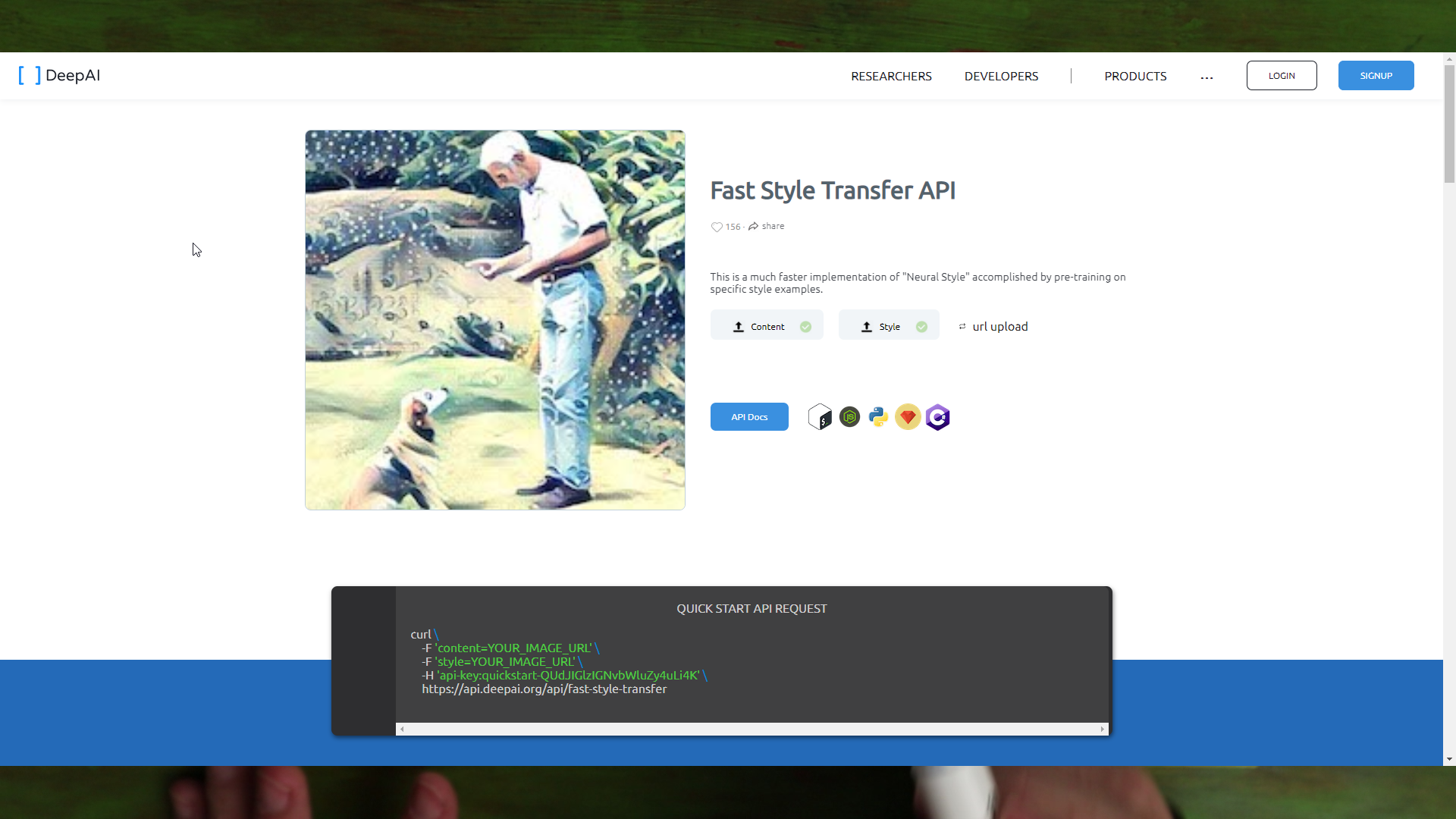
Task: Click the share arrow icon
Action: pyautogui.click(x=753, y=226)
